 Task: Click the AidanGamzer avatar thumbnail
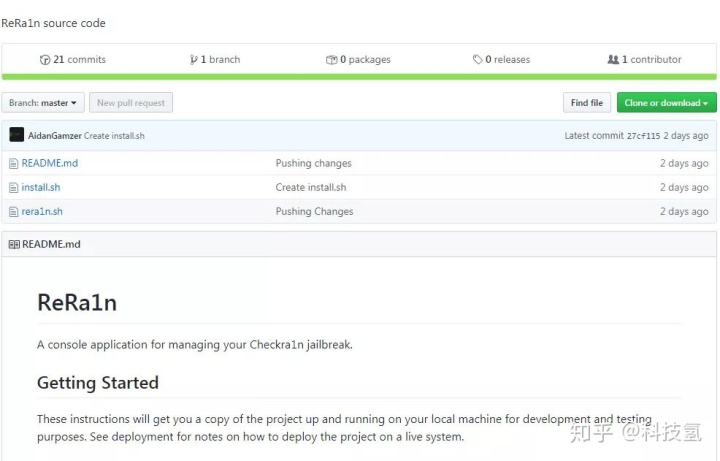(17, 135)
